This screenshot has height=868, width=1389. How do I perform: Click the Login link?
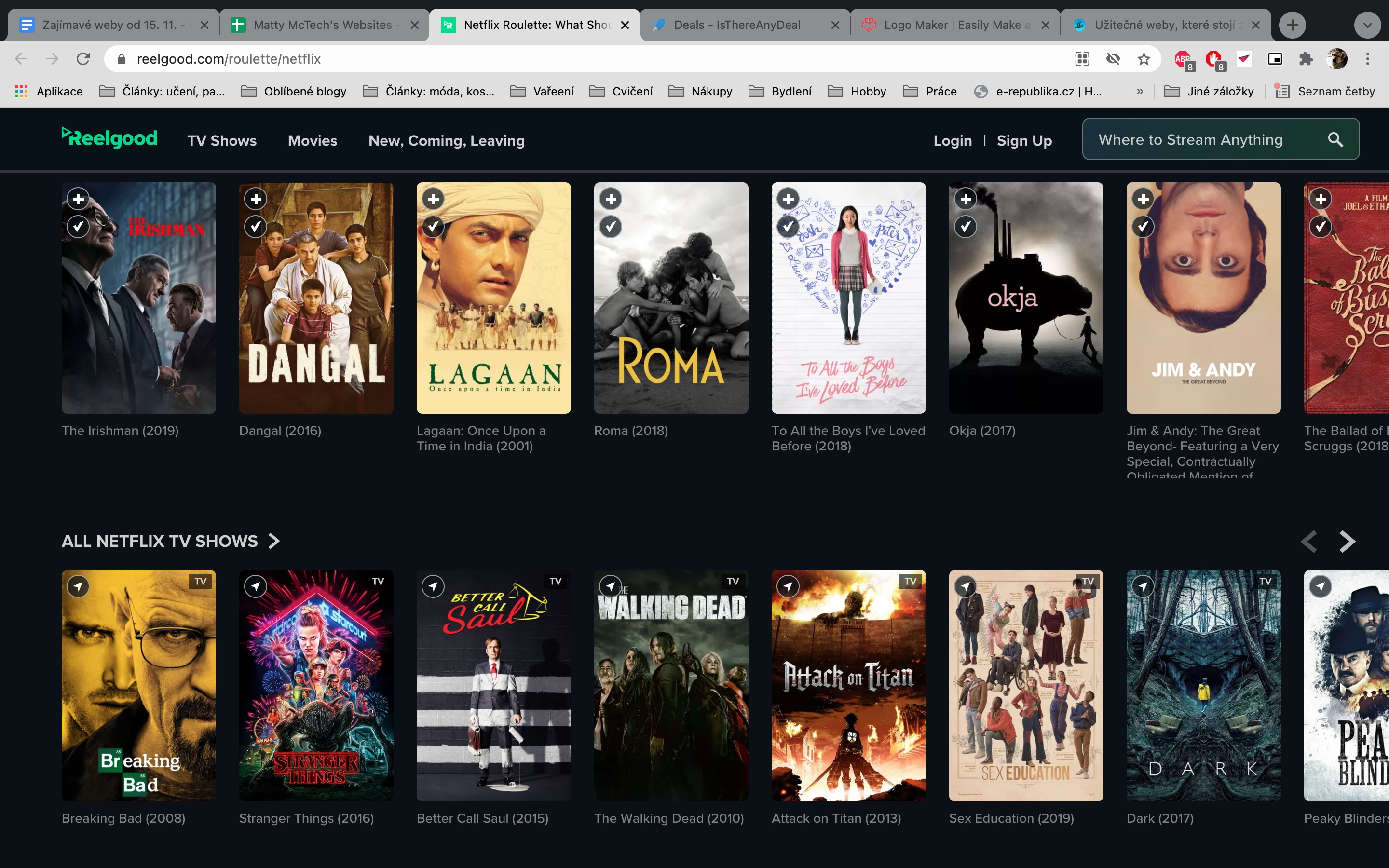[x=952, y=141]
